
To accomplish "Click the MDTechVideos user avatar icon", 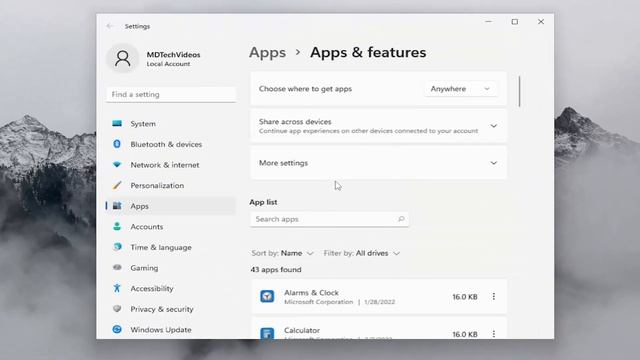I will pos(122,58).
